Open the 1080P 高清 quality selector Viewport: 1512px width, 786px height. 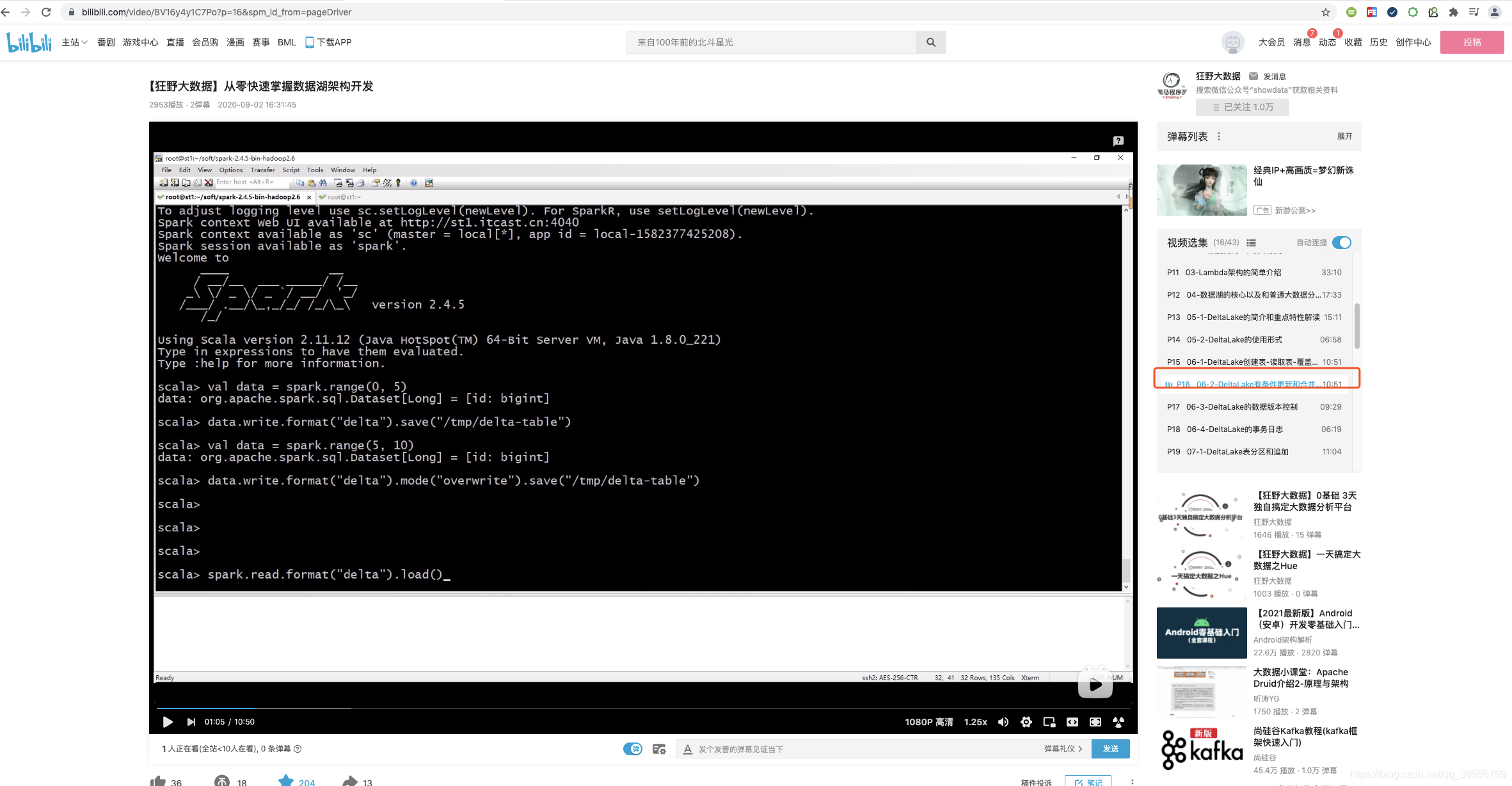pyautogui.click(x=929, y=722)
